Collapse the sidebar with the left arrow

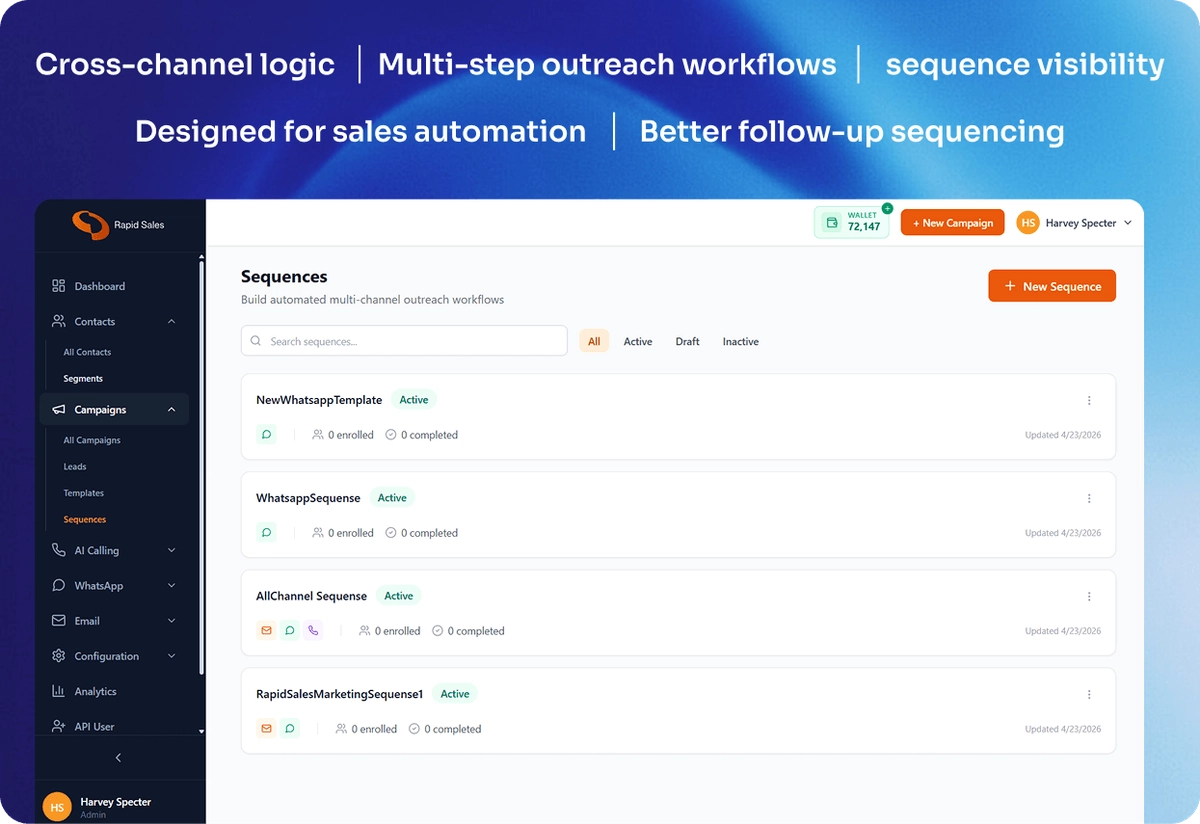[x=119, y=758]
